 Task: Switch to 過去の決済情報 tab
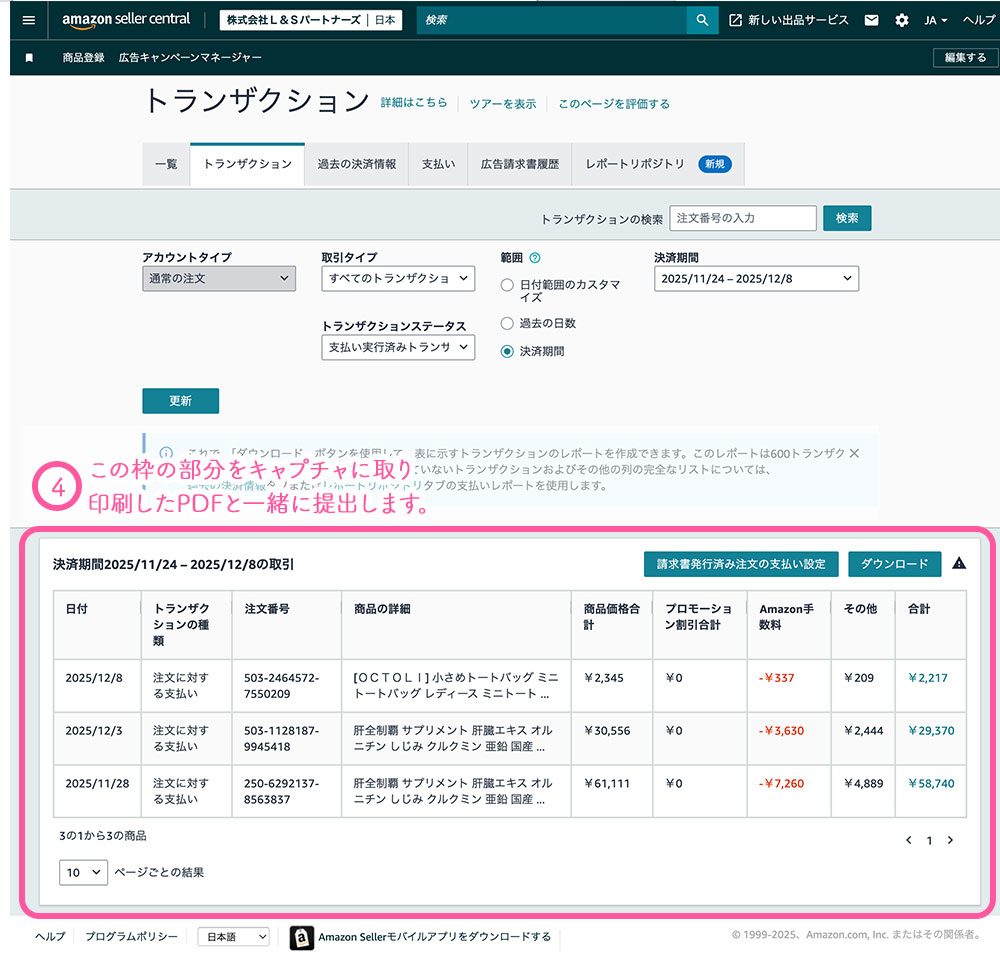[x=356, y=164]
